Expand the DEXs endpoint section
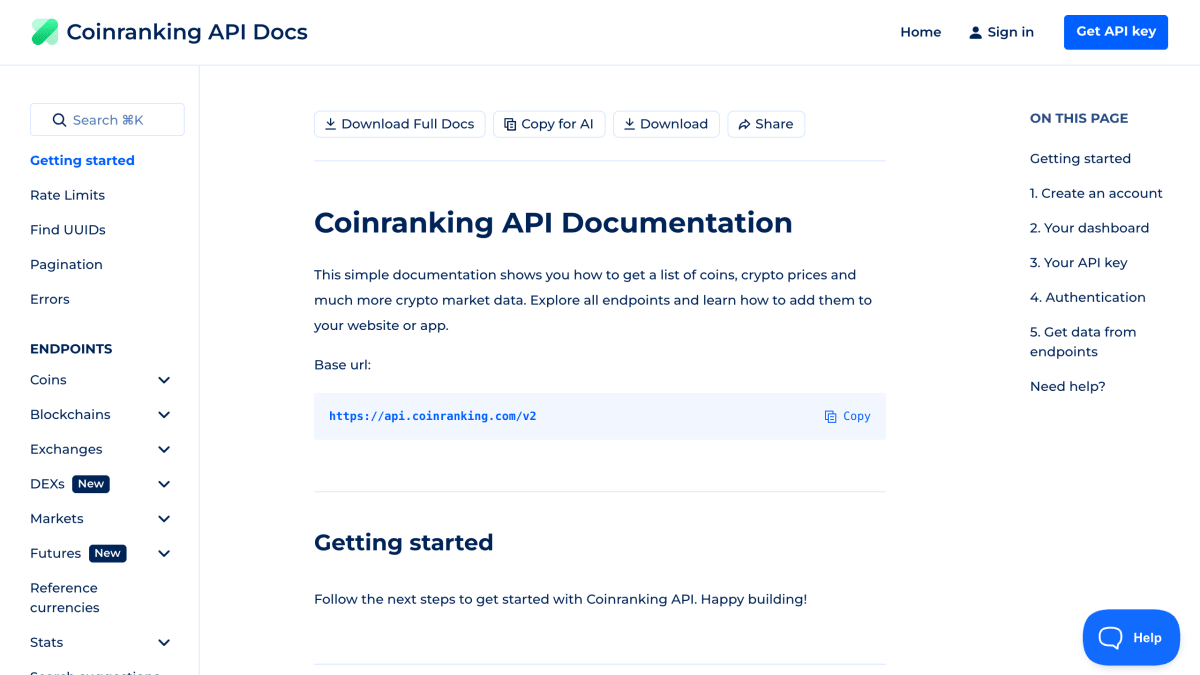The width and height of the screenshot is (1200, 675). [164, 484]
